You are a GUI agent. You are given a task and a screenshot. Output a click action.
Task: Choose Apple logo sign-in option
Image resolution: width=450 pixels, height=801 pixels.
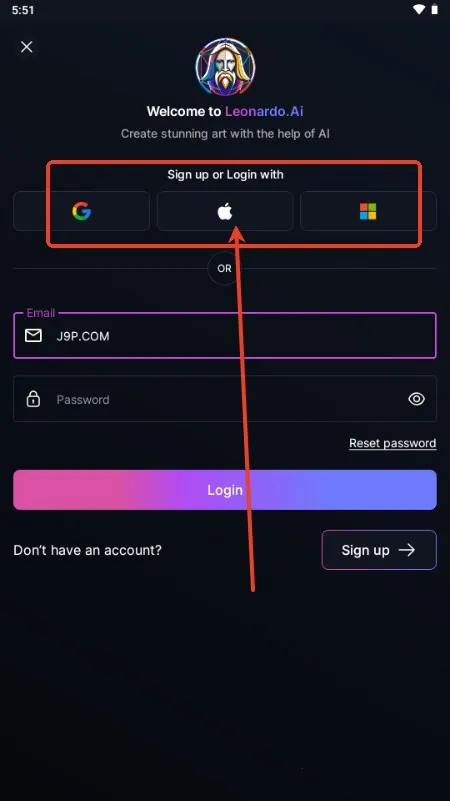pyautogui.click(x=225, y=211)
